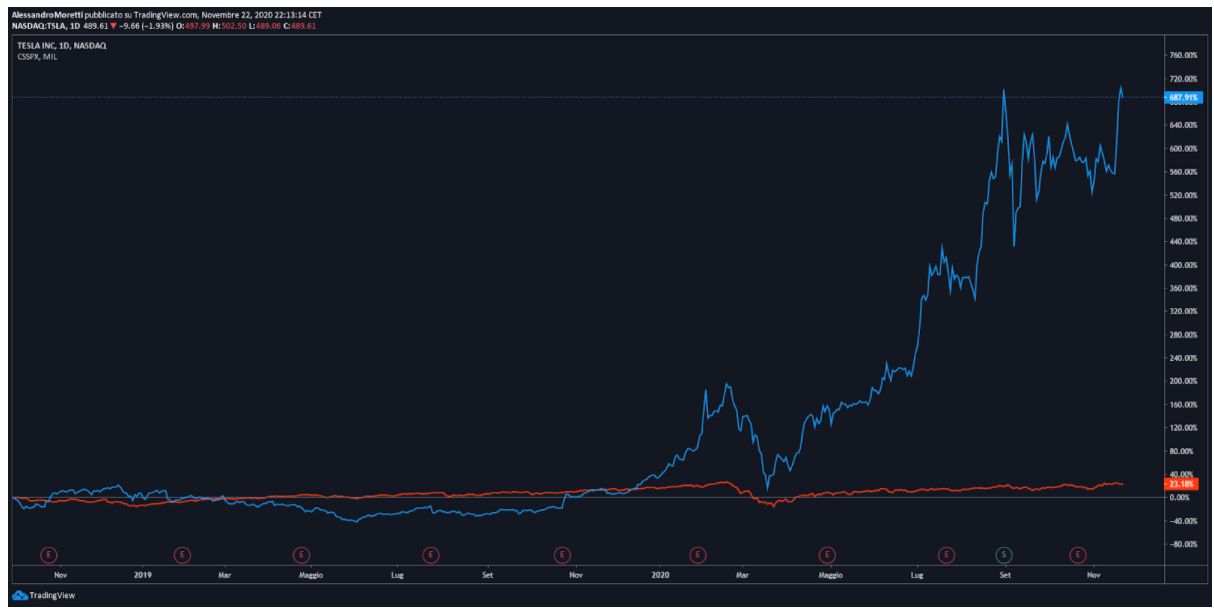
Task: Click the TradingView.com text in header
Action: pos(168,16)
